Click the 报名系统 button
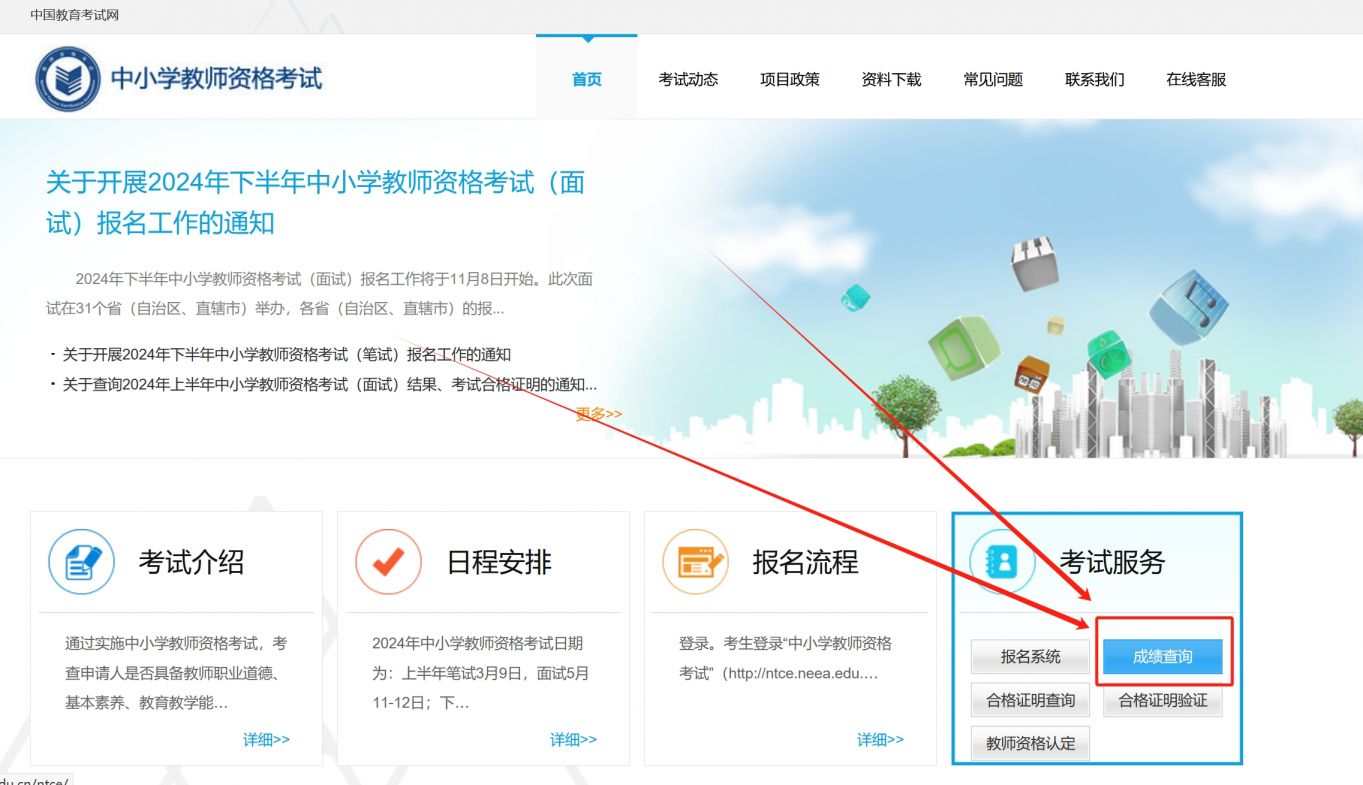Viewport: 1363px width, 785px height. click(x=1030, y=657)
